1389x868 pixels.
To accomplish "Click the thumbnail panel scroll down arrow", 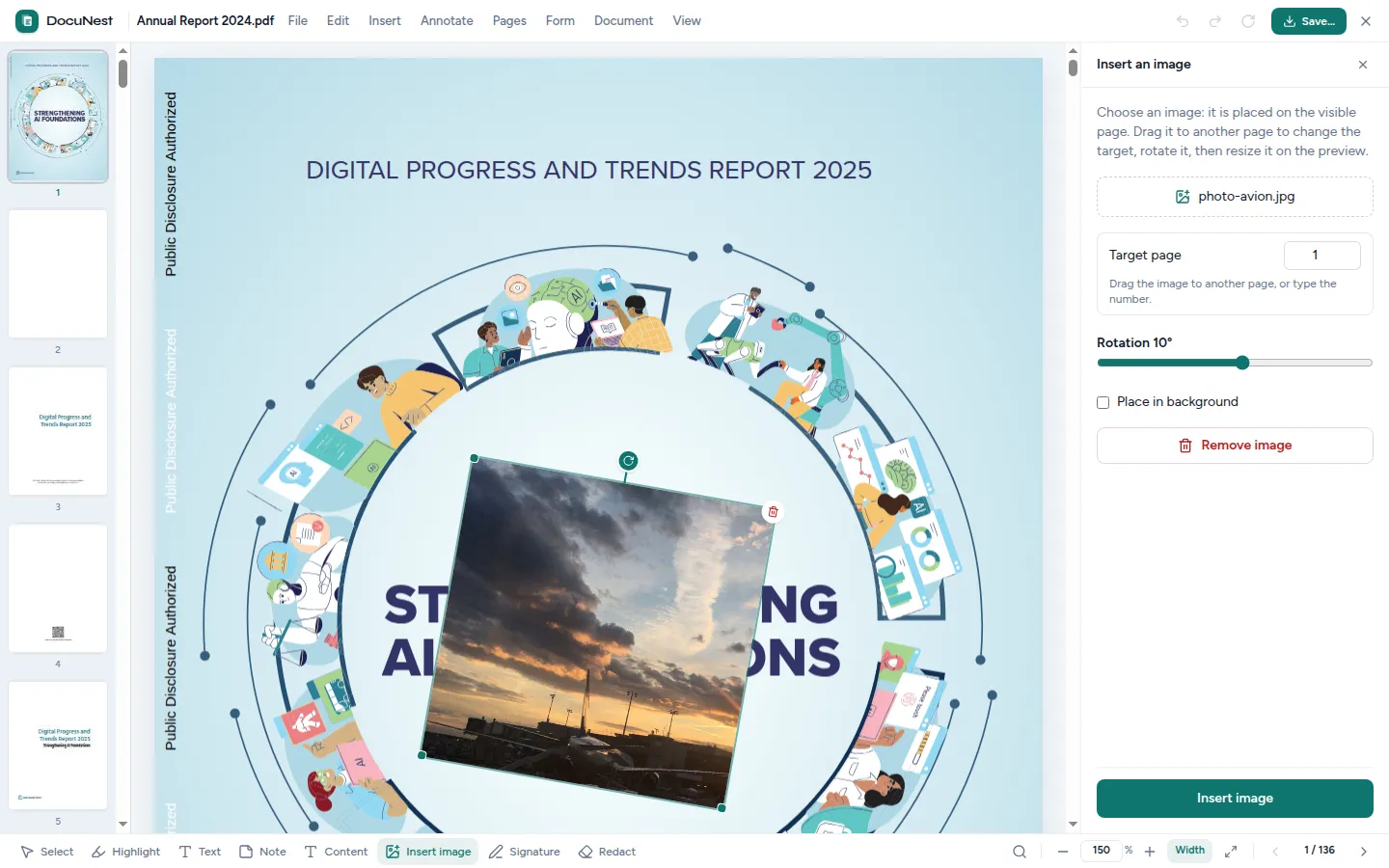I will tap(123, 825).
